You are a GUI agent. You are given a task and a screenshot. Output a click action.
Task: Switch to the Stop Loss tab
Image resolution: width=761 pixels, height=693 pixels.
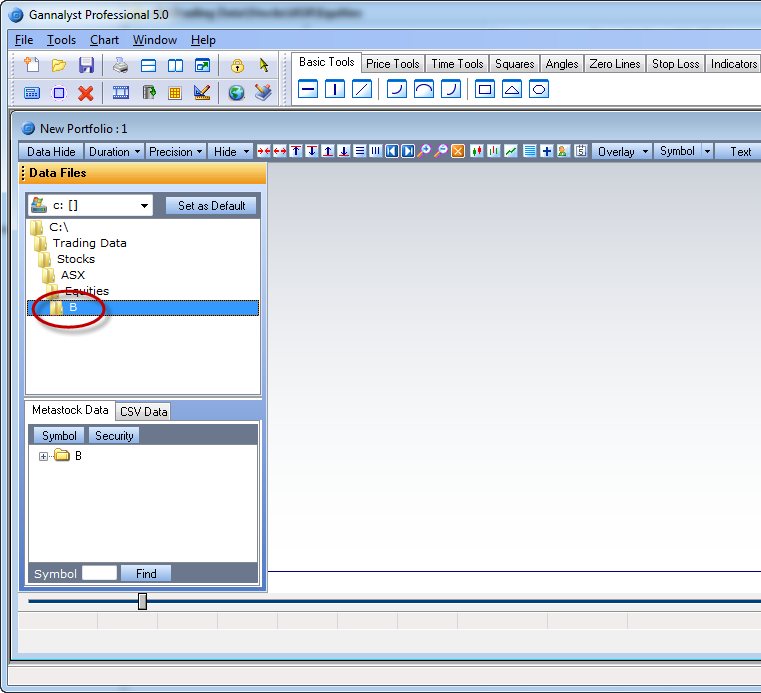tap(675, 64)
